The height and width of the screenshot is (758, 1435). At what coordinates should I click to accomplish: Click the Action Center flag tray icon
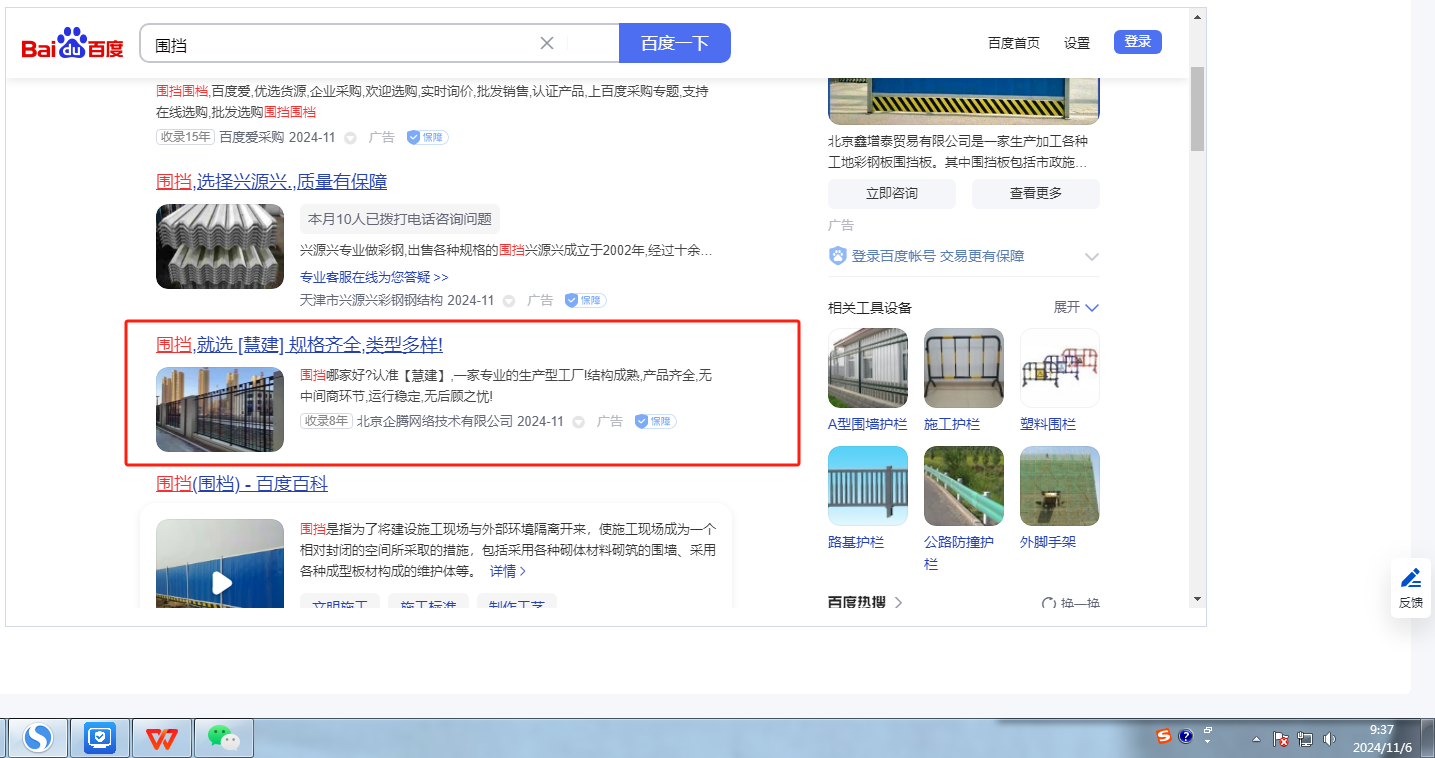[1281, 739]
